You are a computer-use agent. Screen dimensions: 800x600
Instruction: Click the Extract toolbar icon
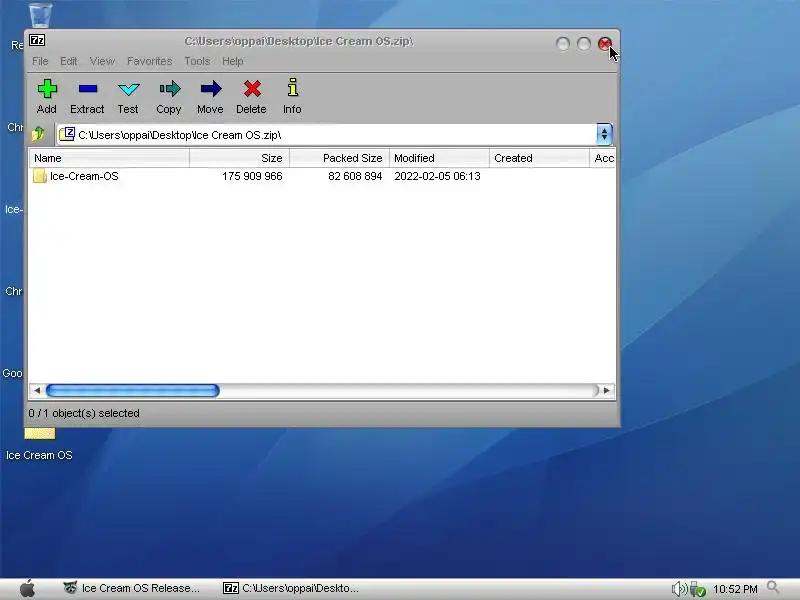[88, 89]
